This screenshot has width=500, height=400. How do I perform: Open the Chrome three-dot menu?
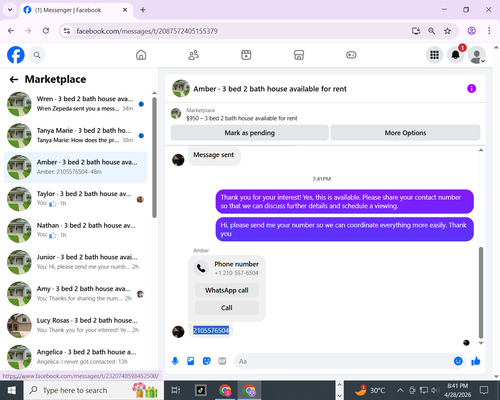click(489, 31)
